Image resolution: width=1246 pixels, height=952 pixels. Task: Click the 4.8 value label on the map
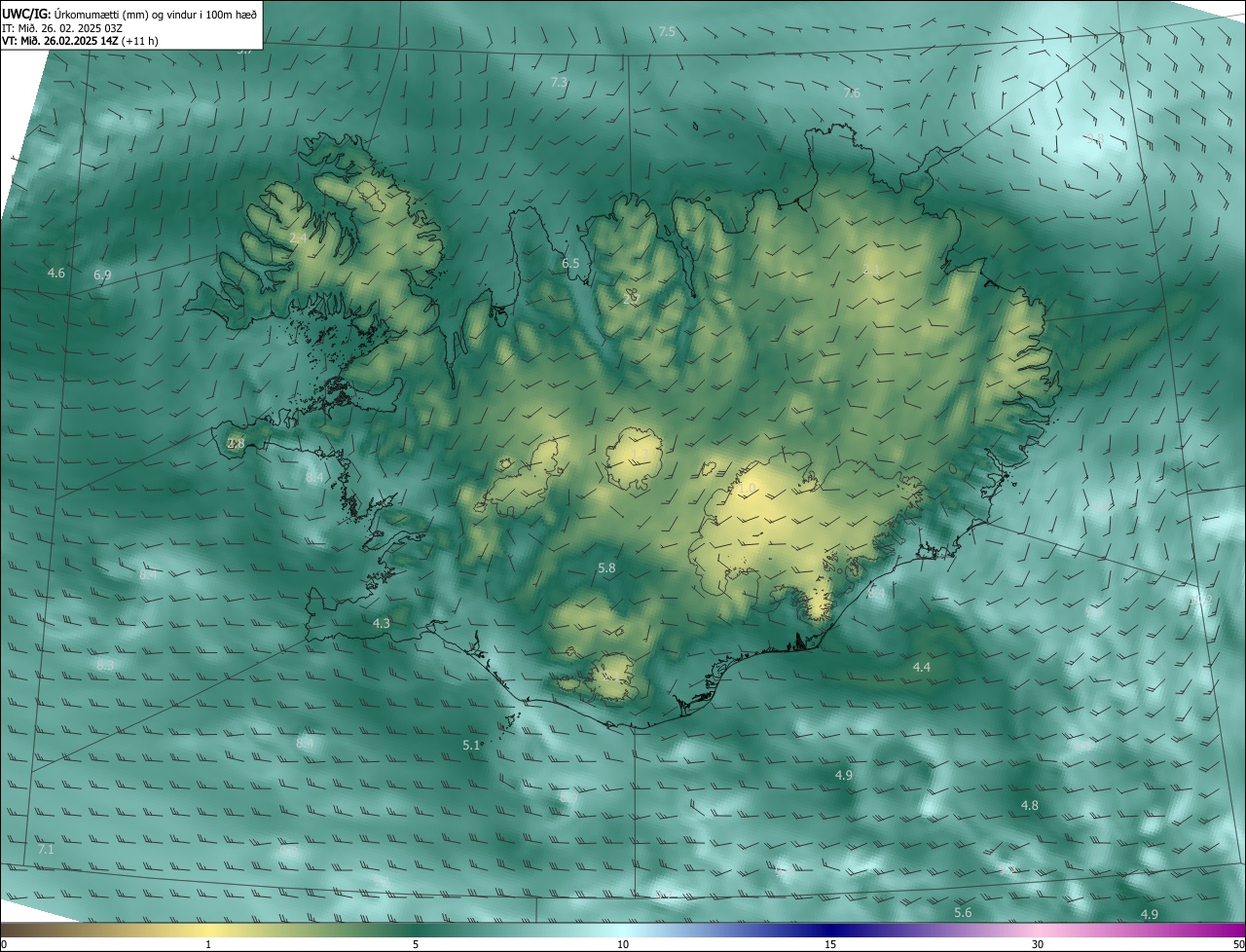[1030, 806]
